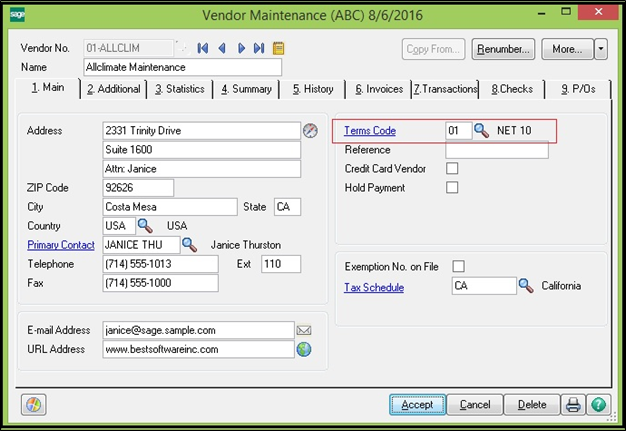The width and height of the screenshot is (634, 431).
Task: Open the Terms Code link
Action: click(x=370, y=131)
